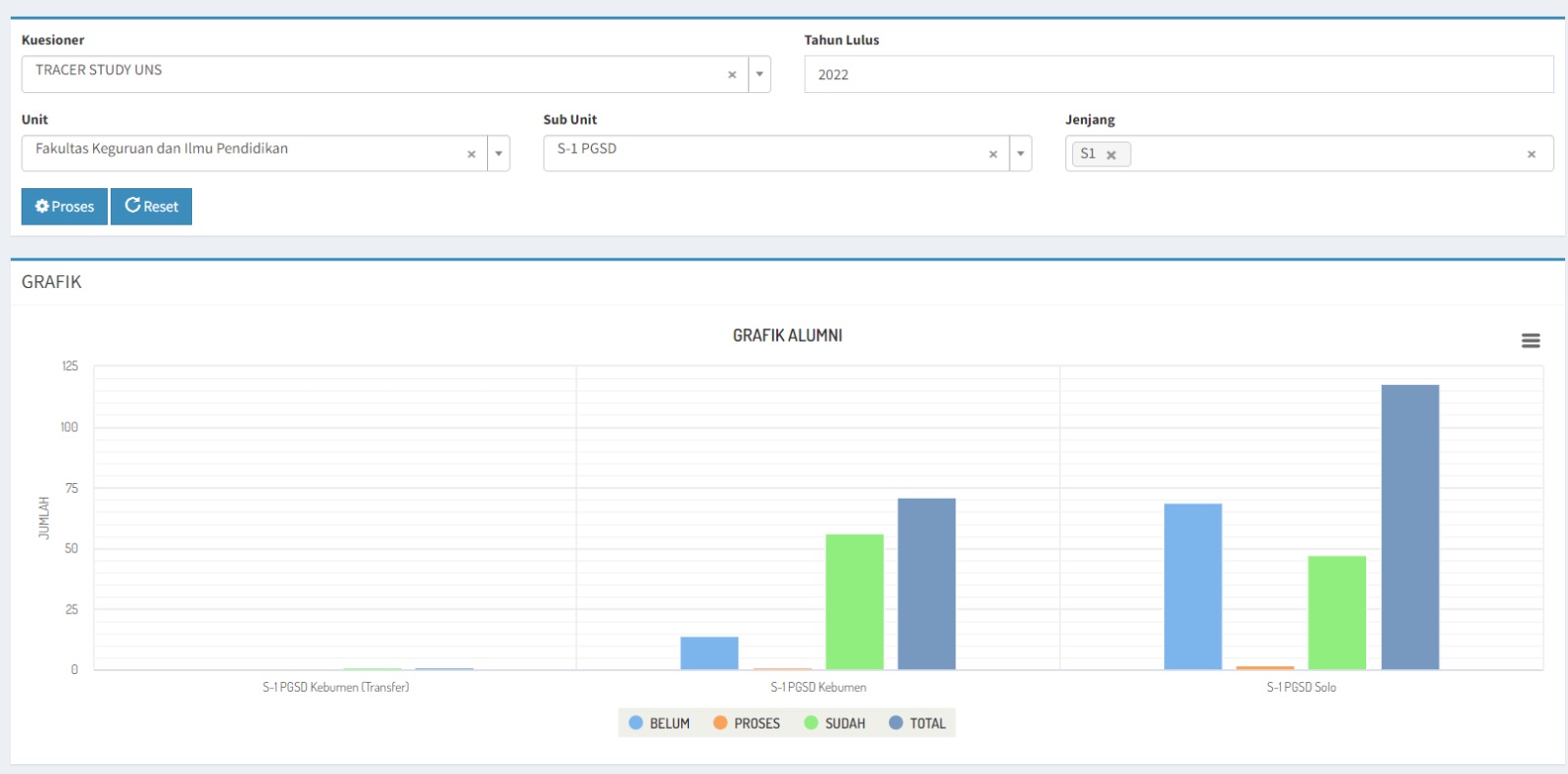Expand the Kuesioner dropdown arrow
This screenshot has height=774, width=1568.
pyautogui.click(x=759, y=74)
